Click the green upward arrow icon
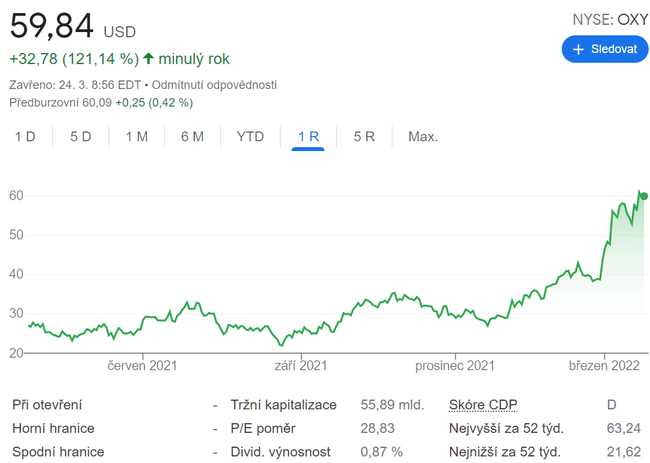Screen dimensions: 650x463 tap(149, 58)
